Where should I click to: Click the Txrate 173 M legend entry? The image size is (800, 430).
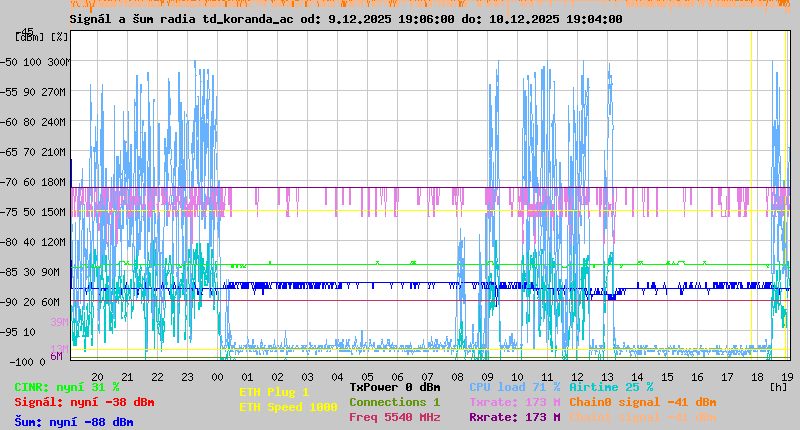click(x=514, y=402)
